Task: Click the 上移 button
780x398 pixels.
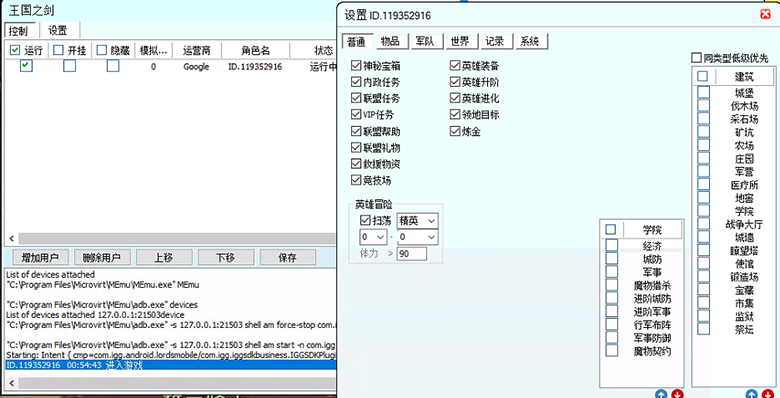Action: point(164,258)
